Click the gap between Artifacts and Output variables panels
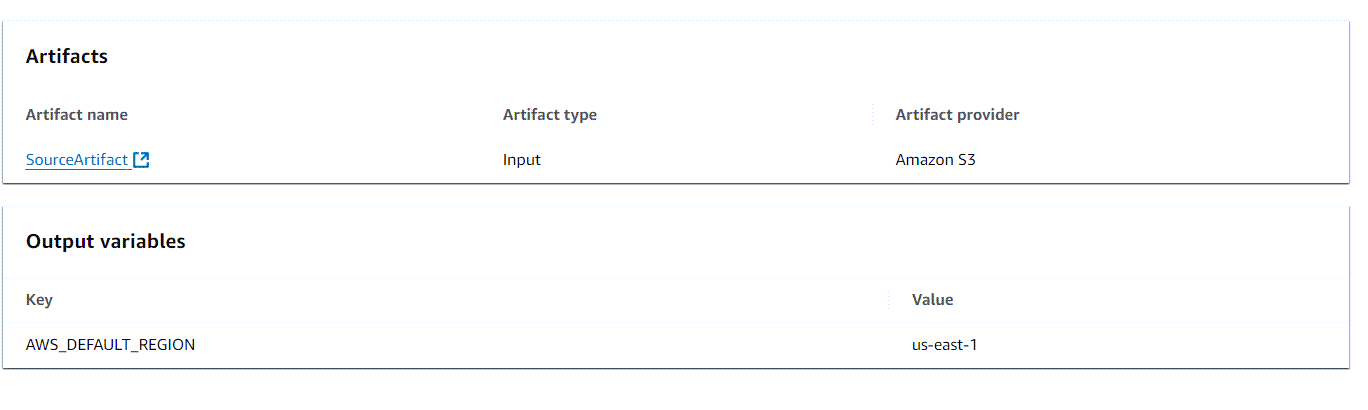Screen dimensions: 1368x410 (x=676, y=195)
